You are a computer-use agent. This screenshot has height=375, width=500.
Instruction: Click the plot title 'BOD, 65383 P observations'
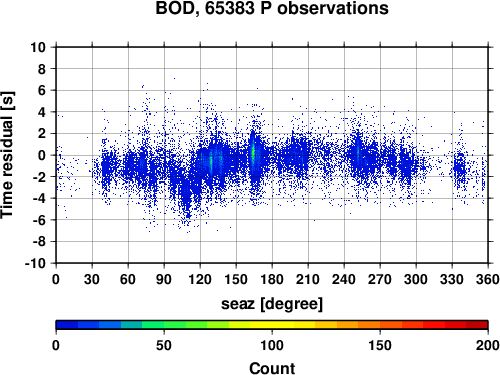click(272, 8)
